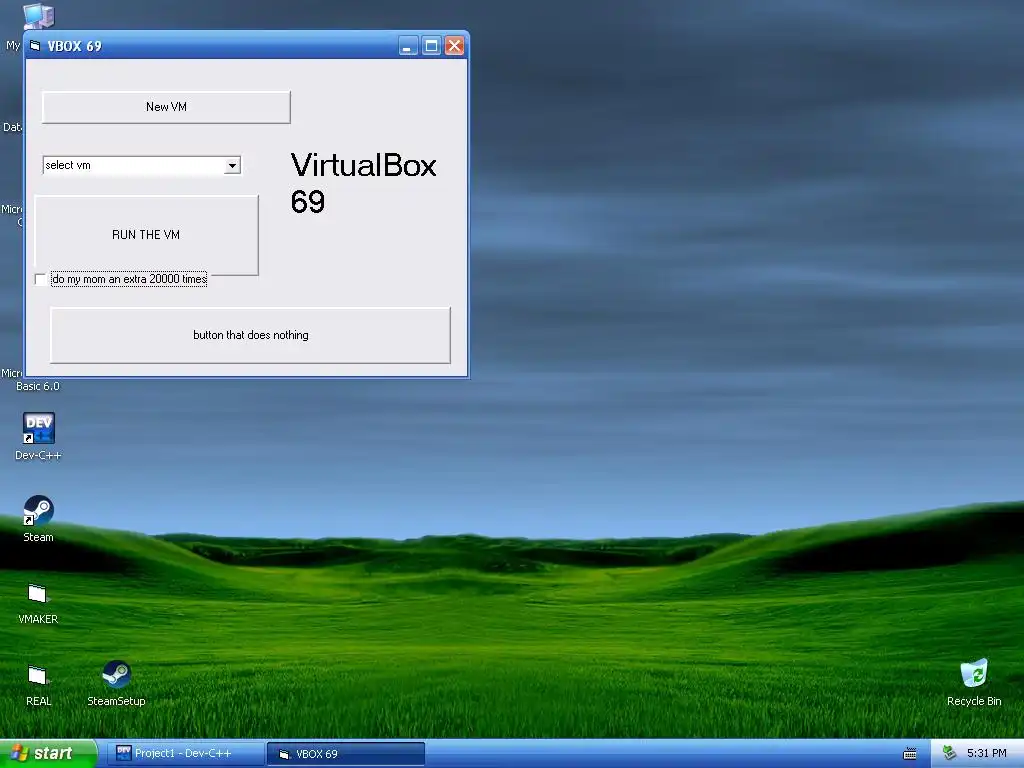Click the 5:31 PM clock
1024x768 pixels.
[x=987, y=754]
